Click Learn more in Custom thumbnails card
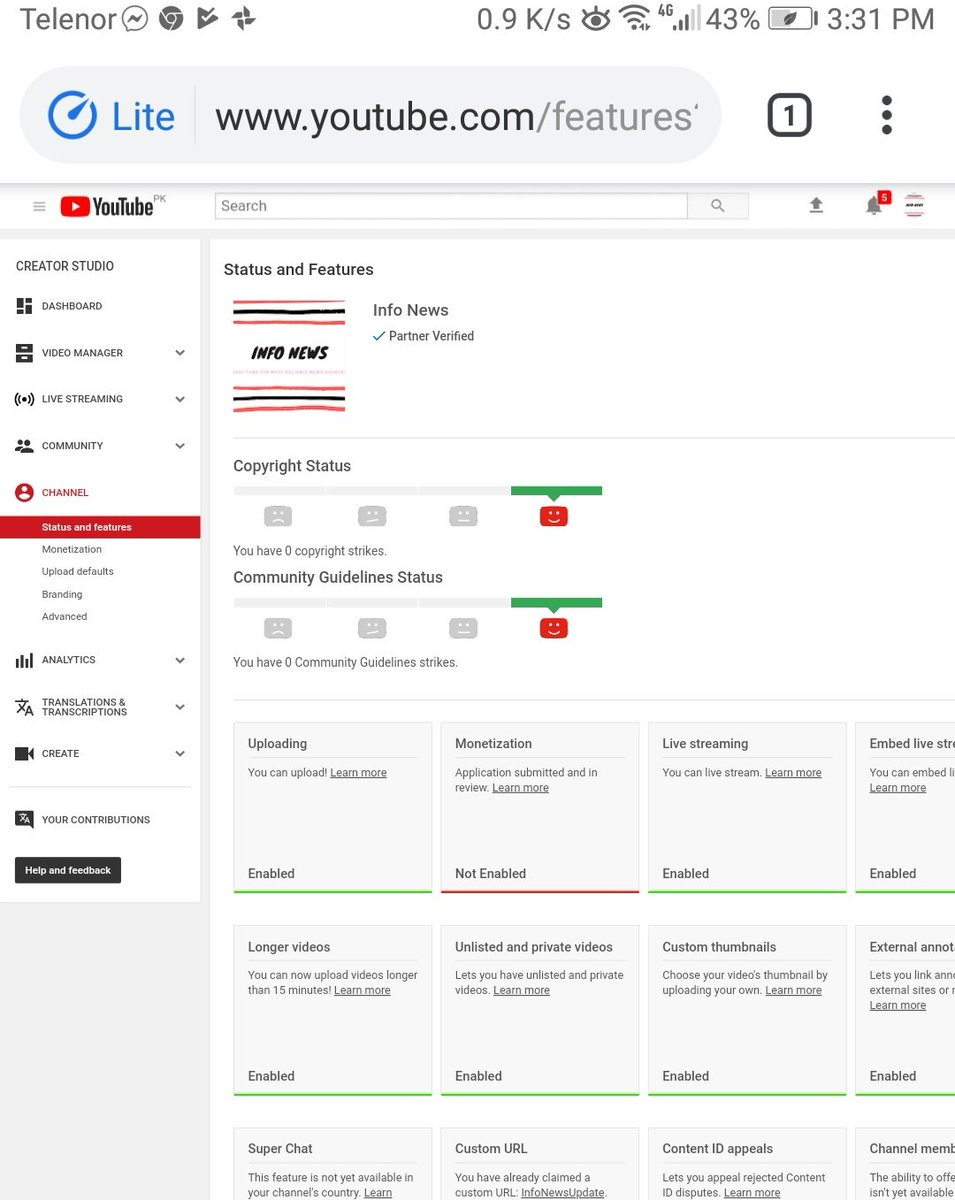Image resolution: width=955 pixels, height=1200 pixels. click(793, 990)
